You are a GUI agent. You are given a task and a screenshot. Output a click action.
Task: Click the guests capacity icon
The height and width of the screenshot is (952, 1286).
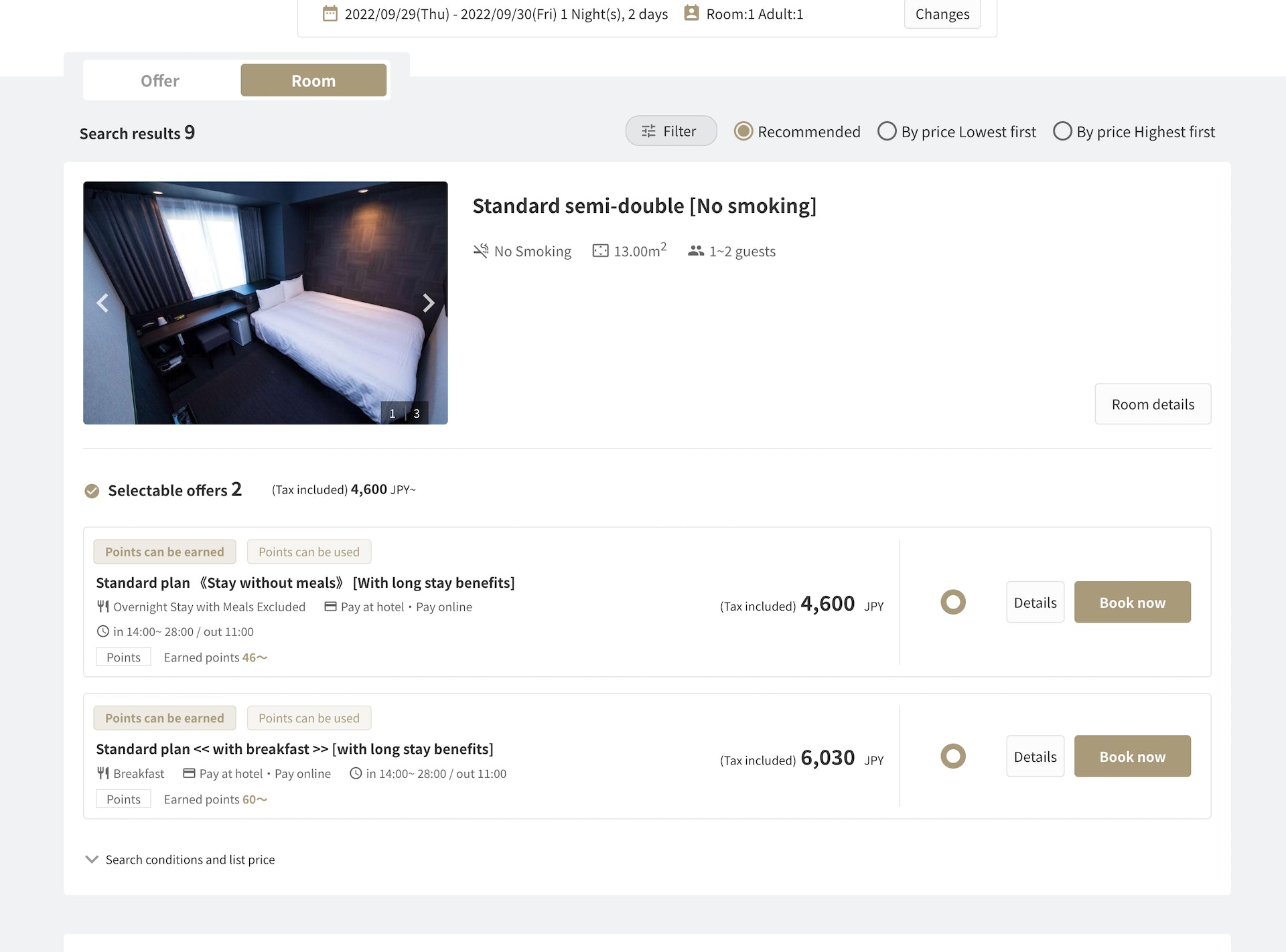tap(696, 251)
